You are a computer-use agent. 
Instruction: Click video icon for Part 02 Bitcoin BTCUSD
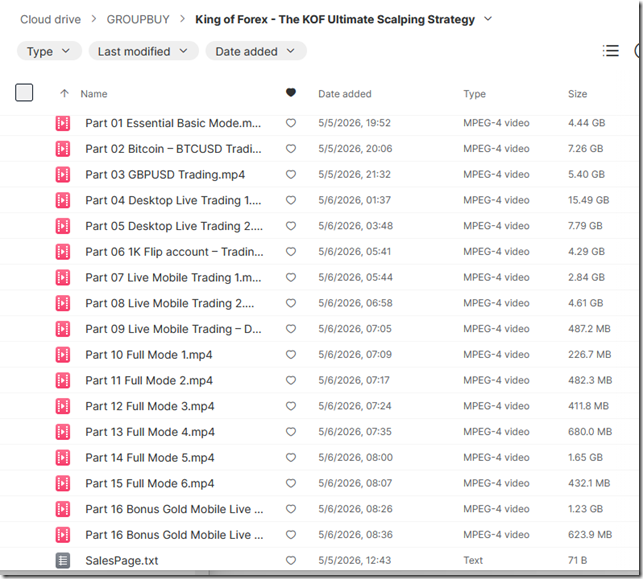coord(63,149)
